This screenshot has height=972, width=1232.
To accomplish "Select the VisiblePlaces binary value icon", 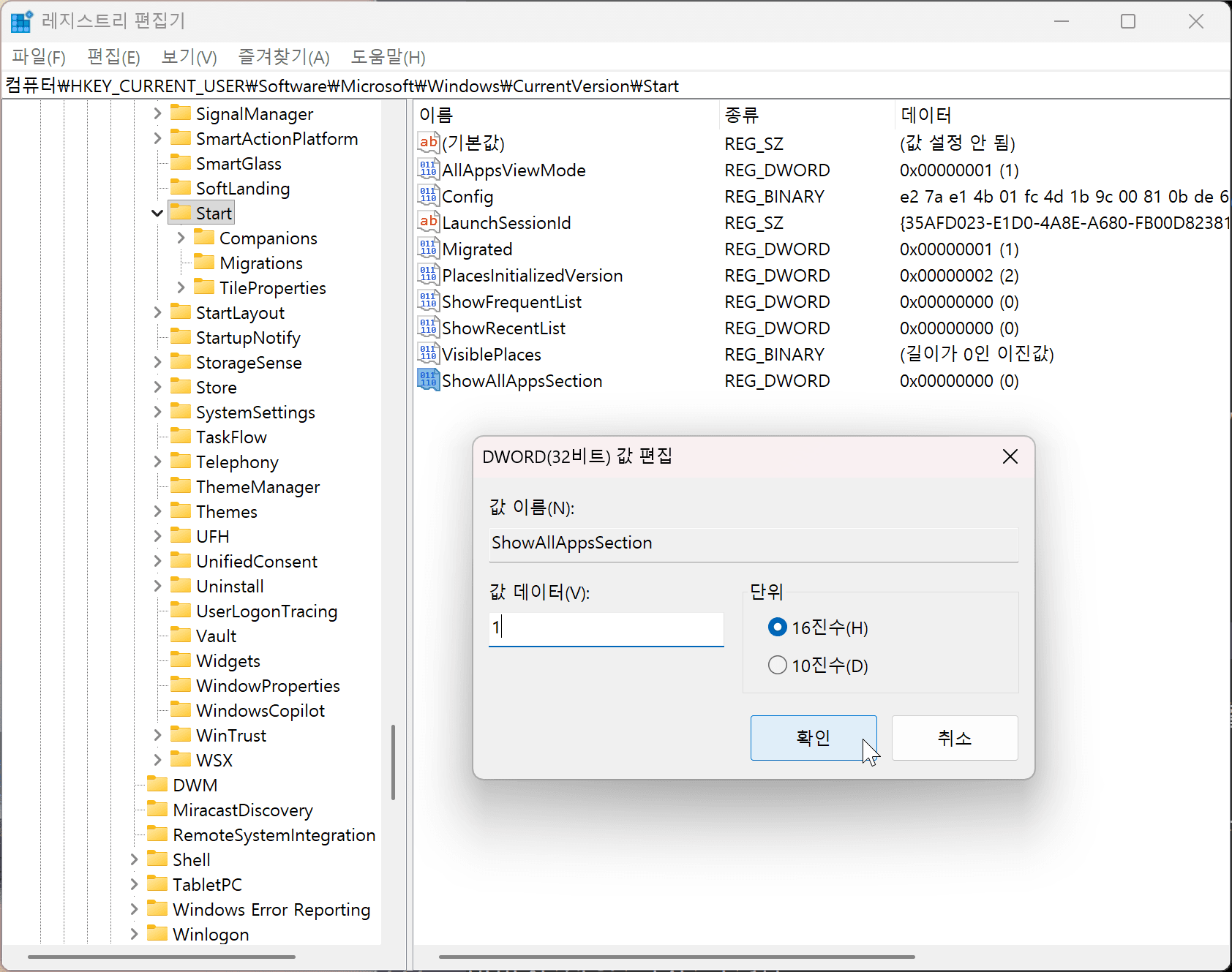I will (x=429, y=353).
